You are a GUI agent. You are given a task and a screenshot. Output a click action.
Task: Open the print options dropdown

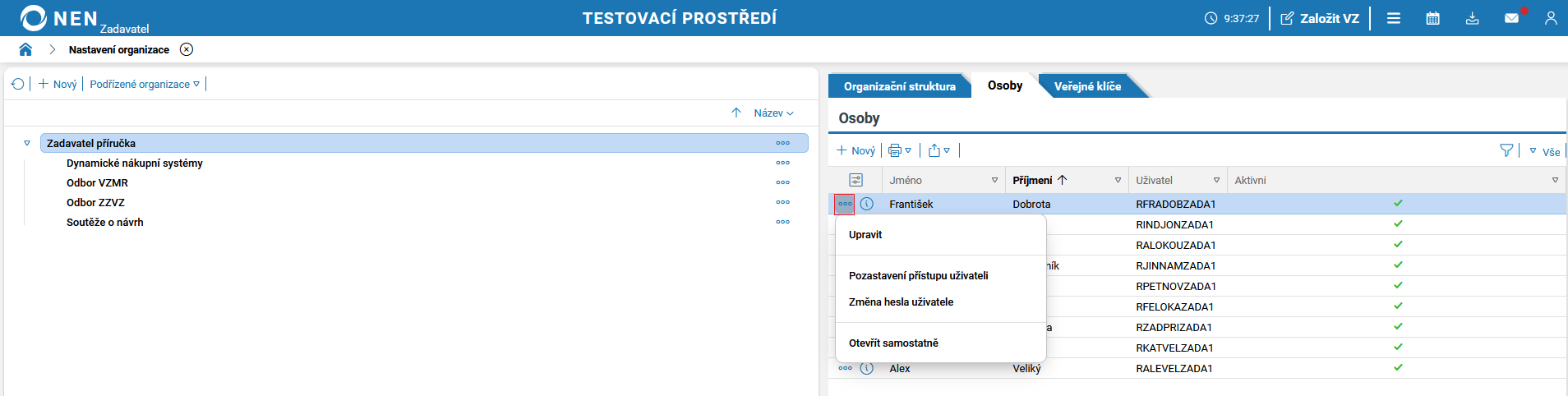tap(900, 150)
